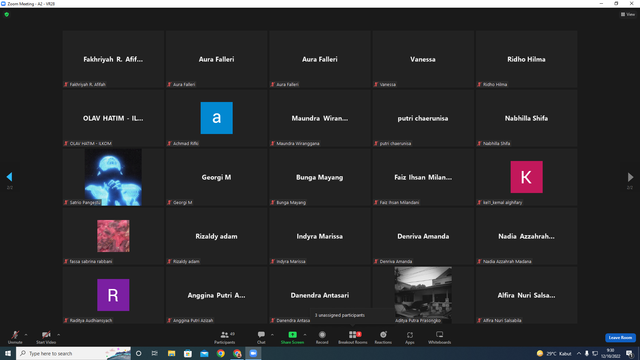
Task: Open Microsoft Store from taskbar
Action: [x=188, y=353]
